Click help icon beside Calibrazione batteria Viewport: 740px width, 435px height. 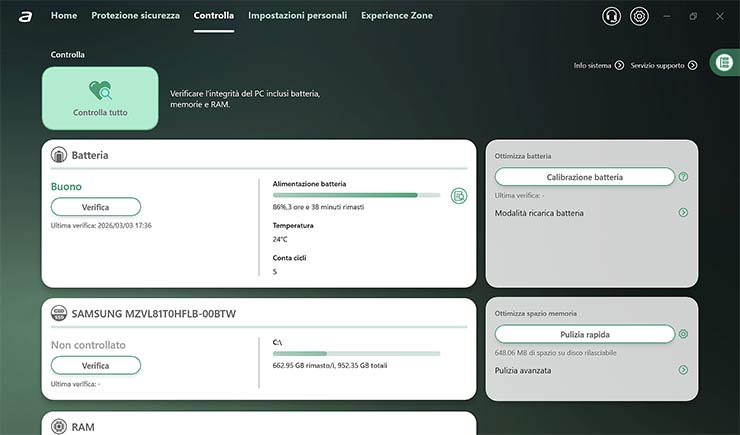coord(683,177)
